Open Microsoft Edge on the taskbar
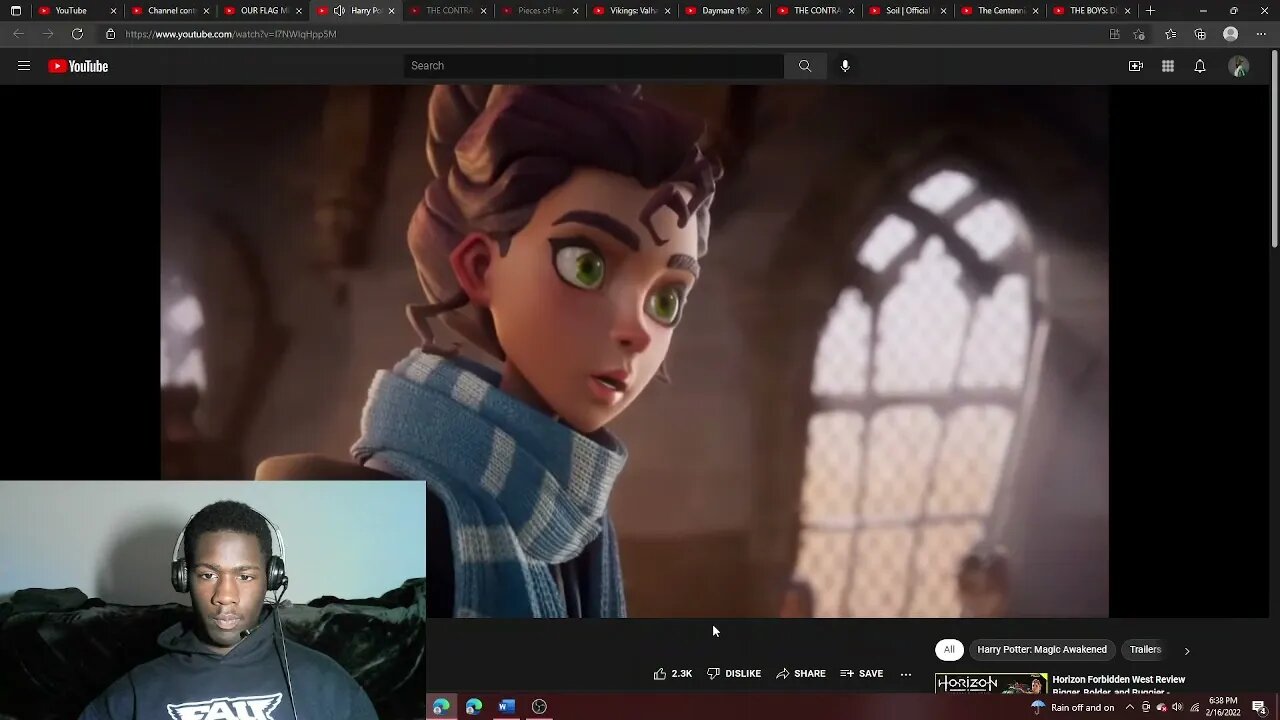Screen dimensions: 1280x720 tap(441, 706)
